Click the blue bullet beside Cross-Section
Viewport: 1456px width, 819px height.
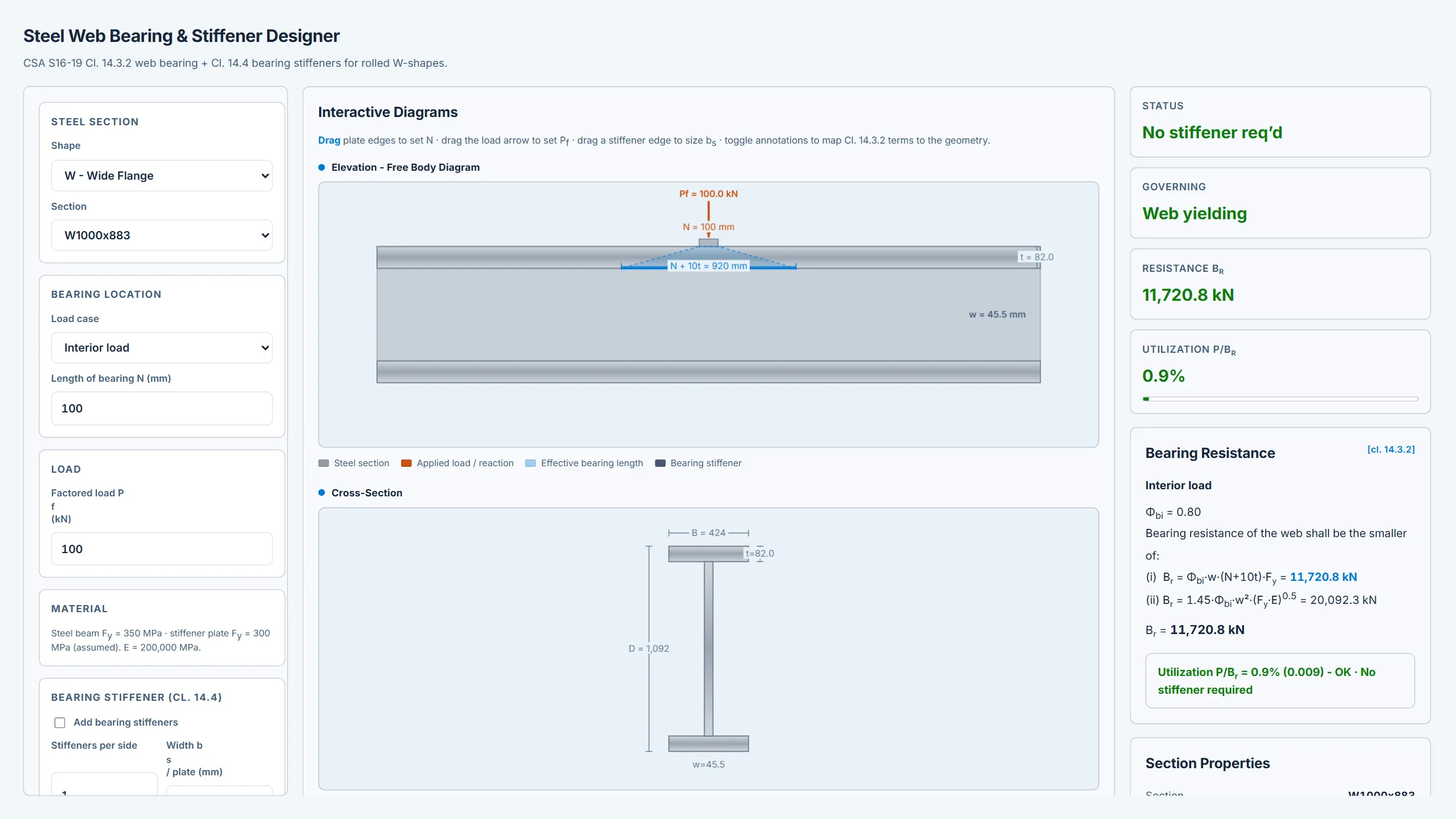[x=322, y=493]
